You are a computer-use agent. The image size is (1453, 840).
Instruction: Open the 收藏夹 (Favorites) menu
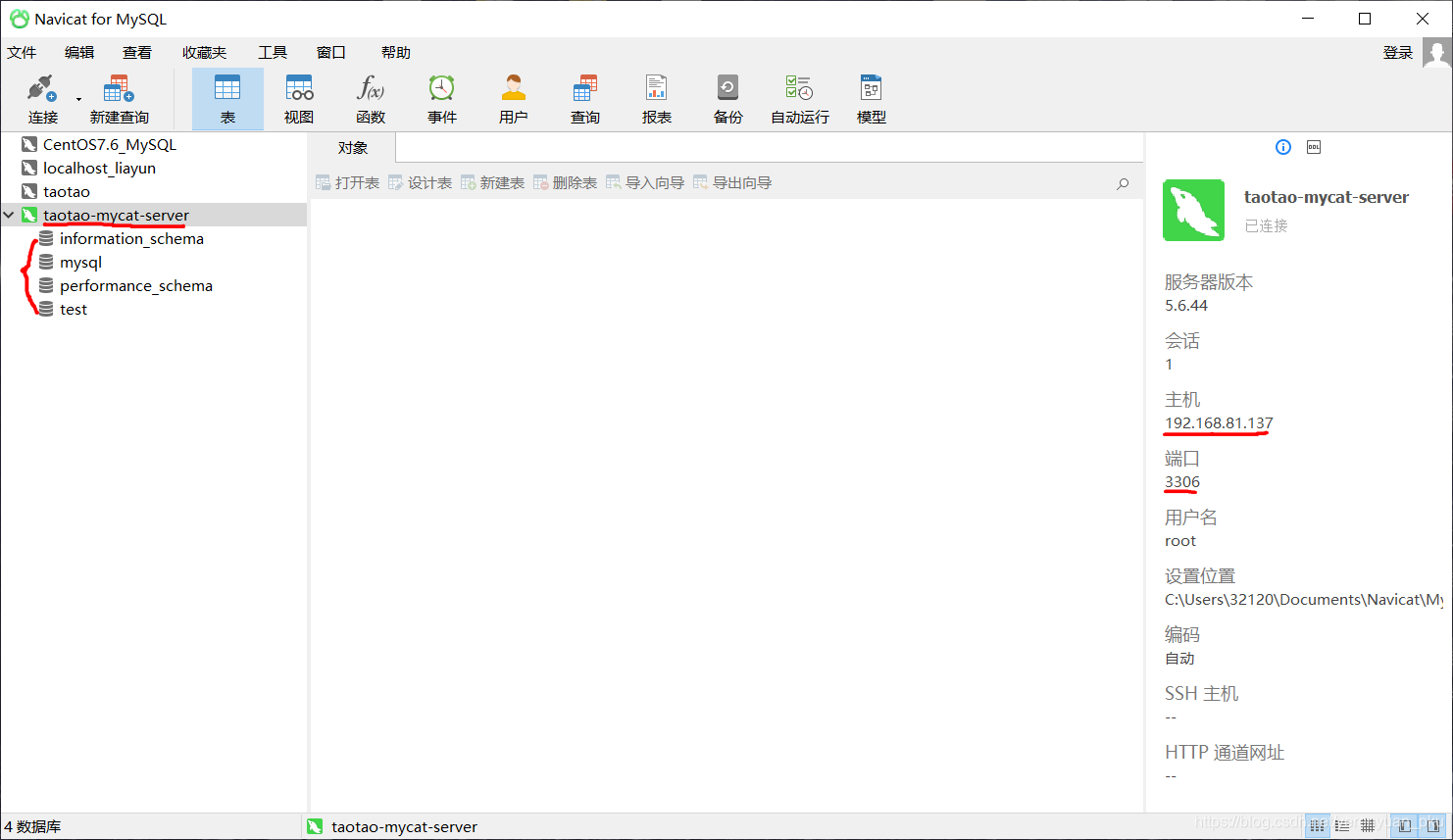(x=204, y=53)
